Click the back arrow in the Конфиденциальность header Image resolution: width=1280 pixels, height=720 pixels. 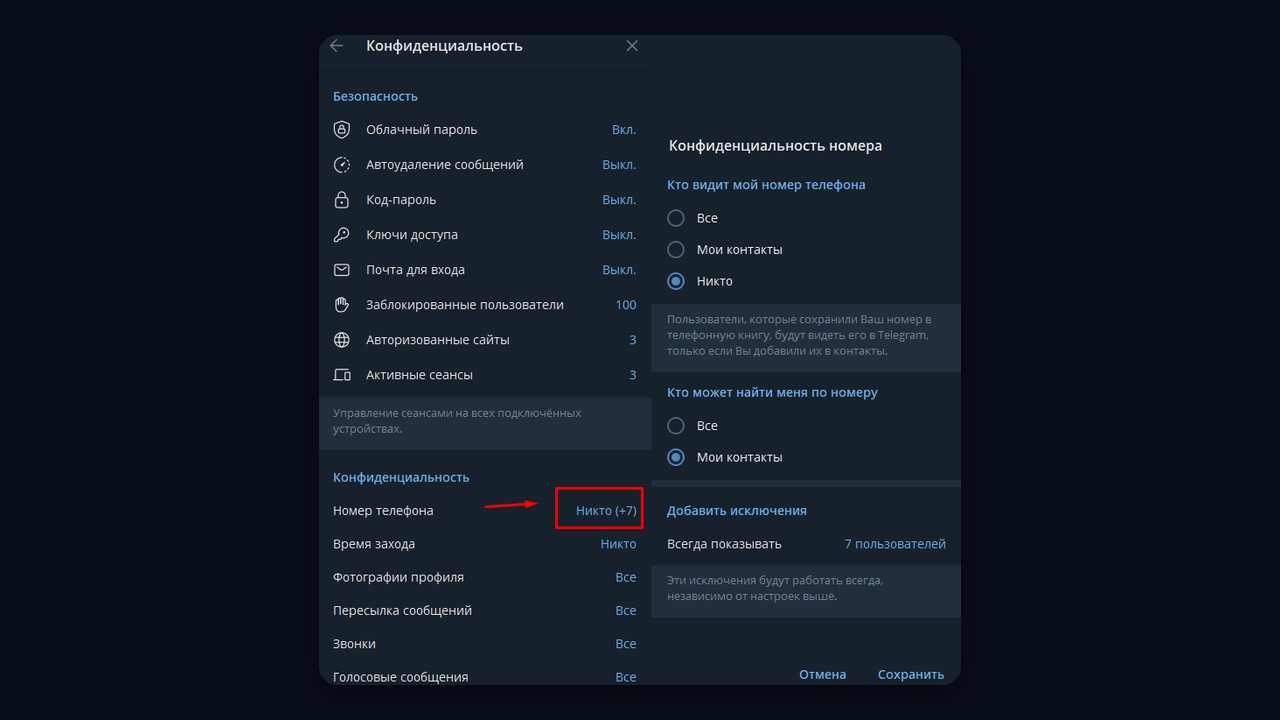point(336,46)
